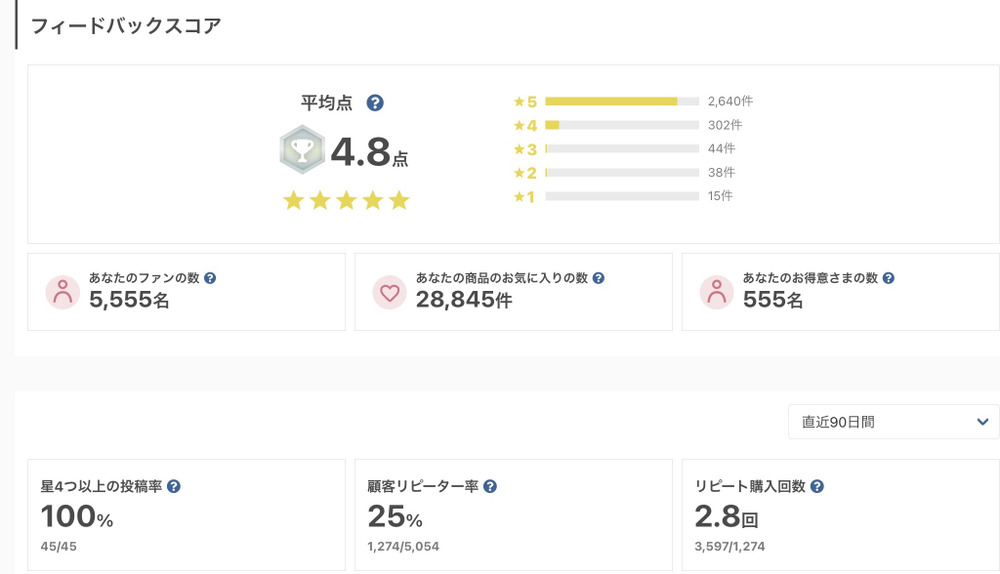Open the 直近90日間 period dropdown
The height and width of the screenshot is (574, 1000).
click(x=893, y=422)
